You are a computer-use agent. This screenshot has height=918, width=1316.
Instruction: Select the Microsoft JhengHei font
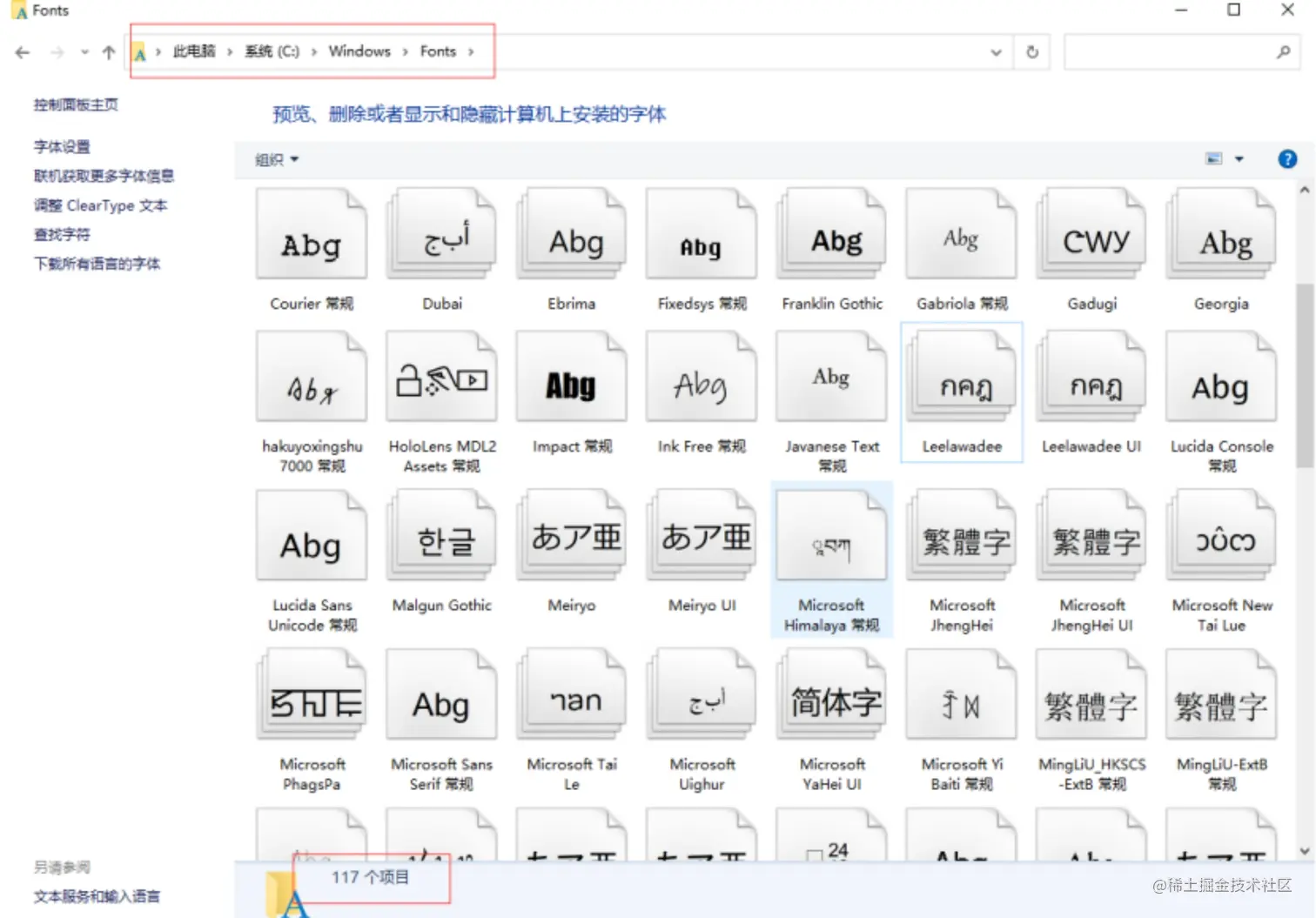click(962, 536)
